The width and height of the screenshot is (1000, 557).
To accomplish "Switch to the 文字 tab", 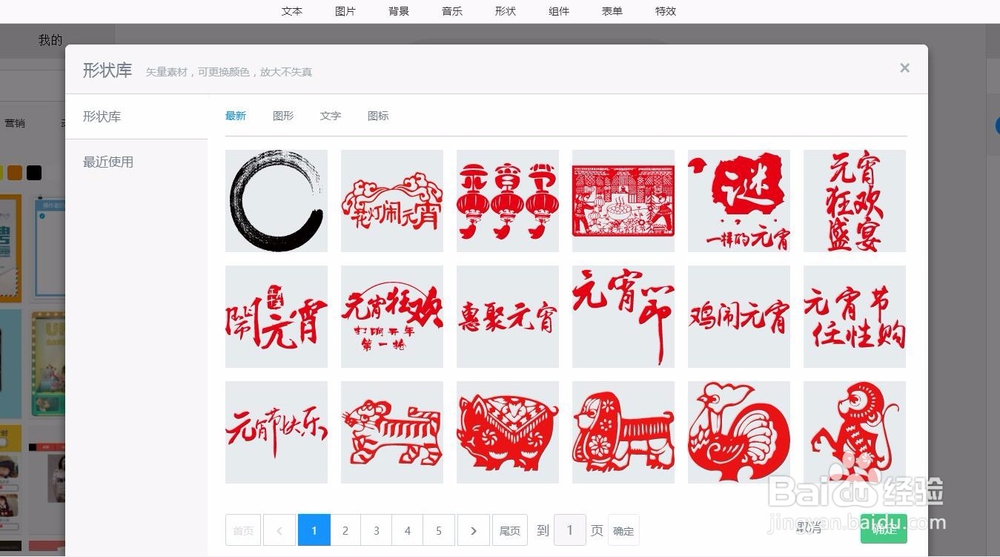I will [330, 115].
